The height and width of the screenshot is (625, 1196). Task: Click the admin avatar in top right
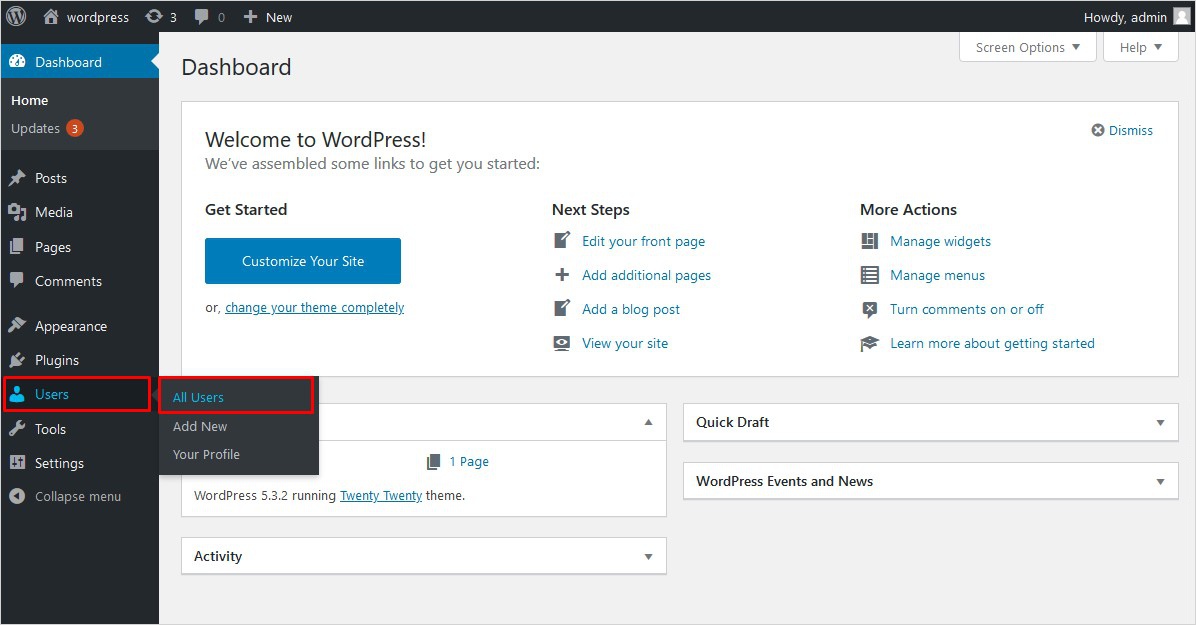point(1181,16)
